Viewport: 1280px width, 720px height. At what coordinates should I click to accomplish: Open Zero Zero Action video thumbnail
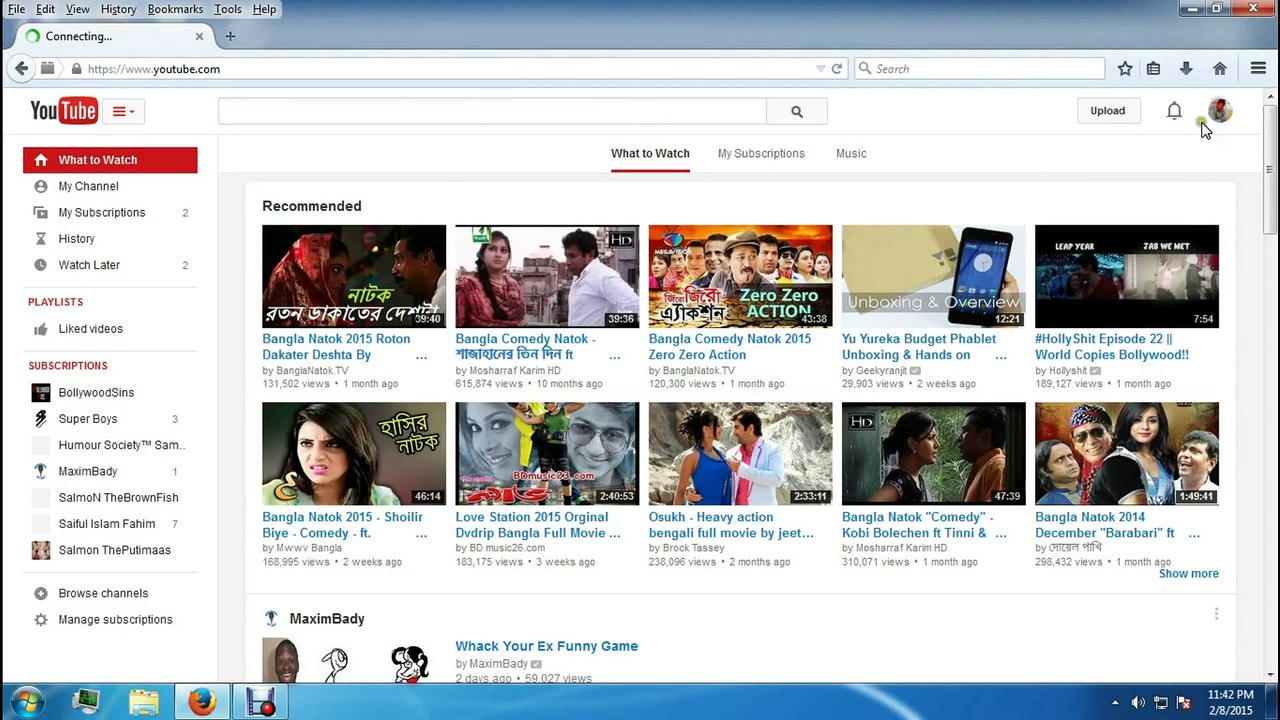point(740,276)
